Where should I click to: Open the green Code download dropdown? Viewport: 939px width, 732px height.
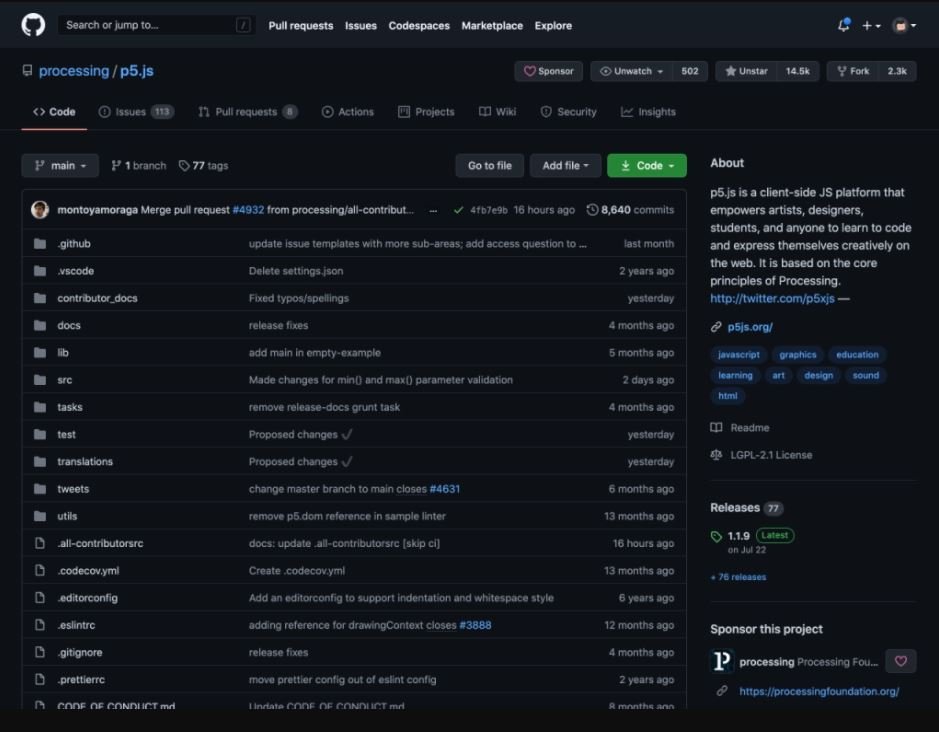coord(647,165)
